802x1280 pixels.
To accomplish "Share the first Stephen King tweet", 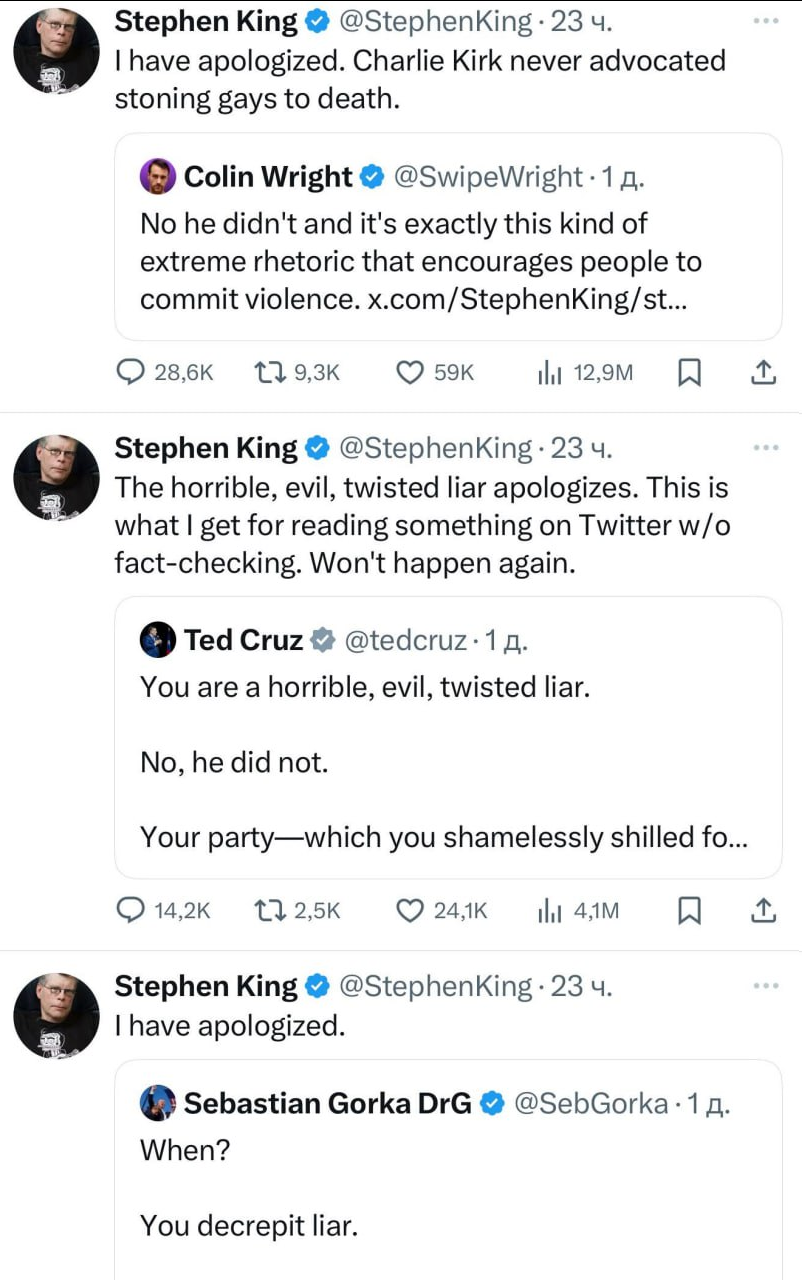I will point(762,373).
